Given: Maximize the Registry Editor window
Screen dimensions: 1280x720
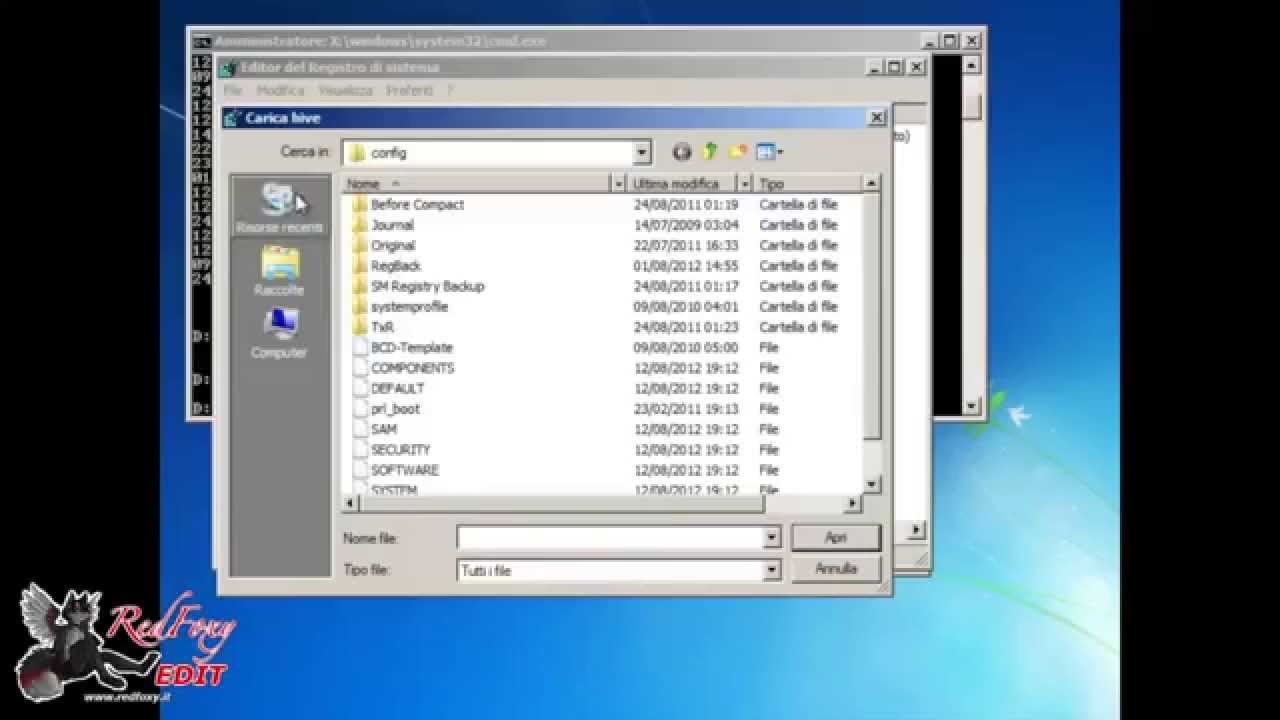Looking at the screenshot, I should (x=895, y=67).
